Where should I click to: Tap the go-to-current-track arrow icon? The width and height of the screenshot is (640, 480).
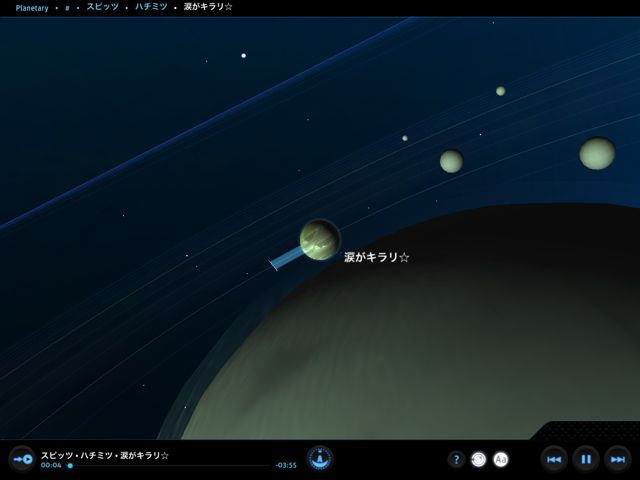point(23,459)
